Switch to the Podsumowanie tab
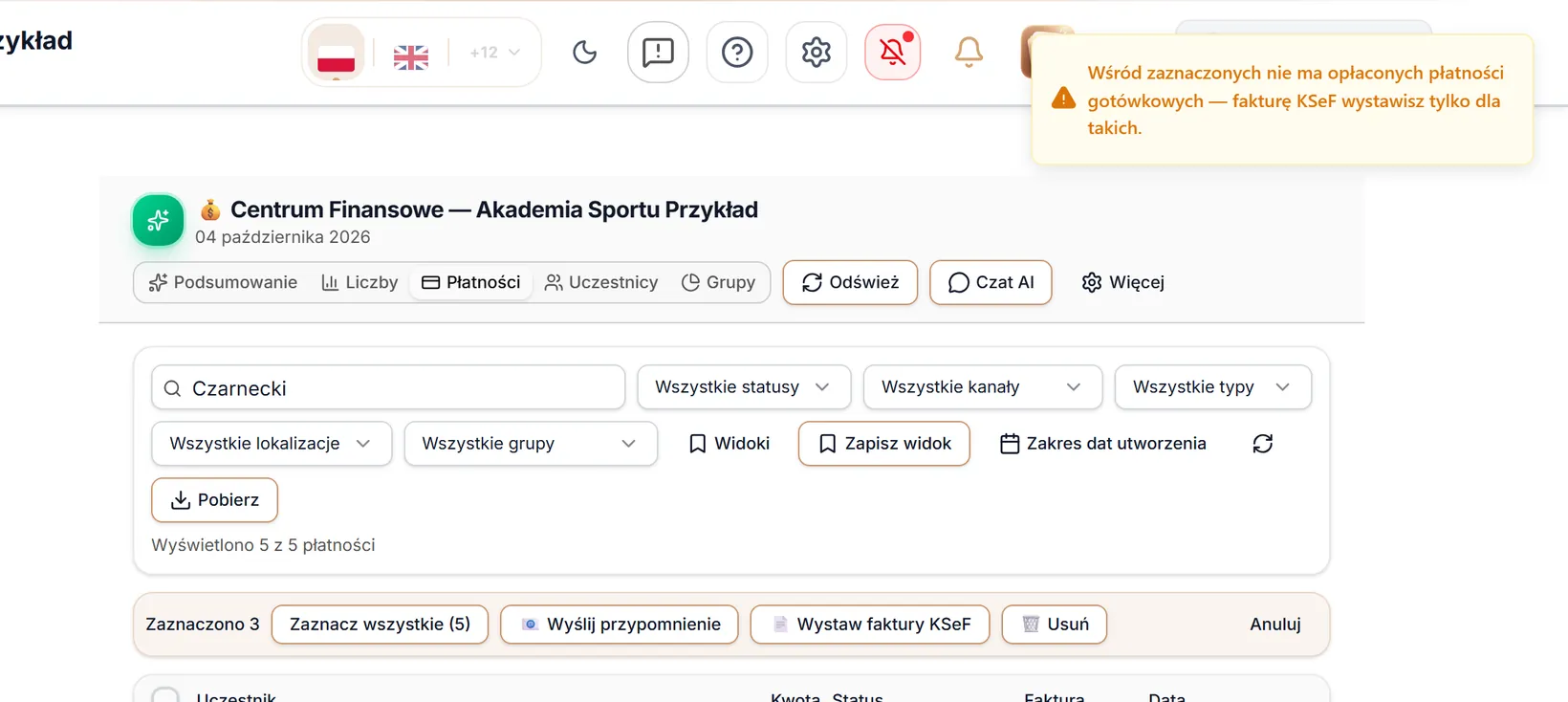The height and width of the screenshot is (702, 1568). click(x=223, y=282)
